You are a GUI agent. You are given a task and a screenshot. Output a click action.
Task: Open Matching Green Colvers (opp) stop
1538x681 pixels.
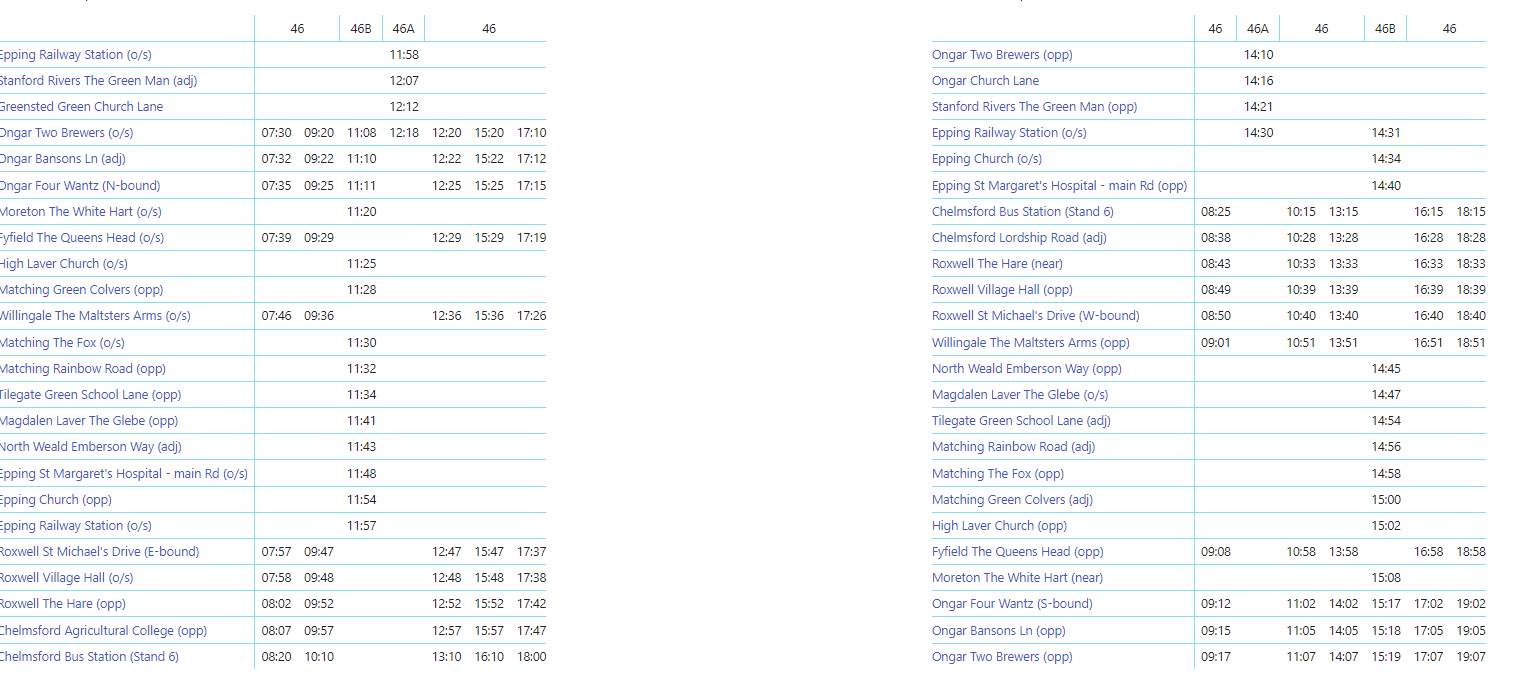(x=81, y=290)
